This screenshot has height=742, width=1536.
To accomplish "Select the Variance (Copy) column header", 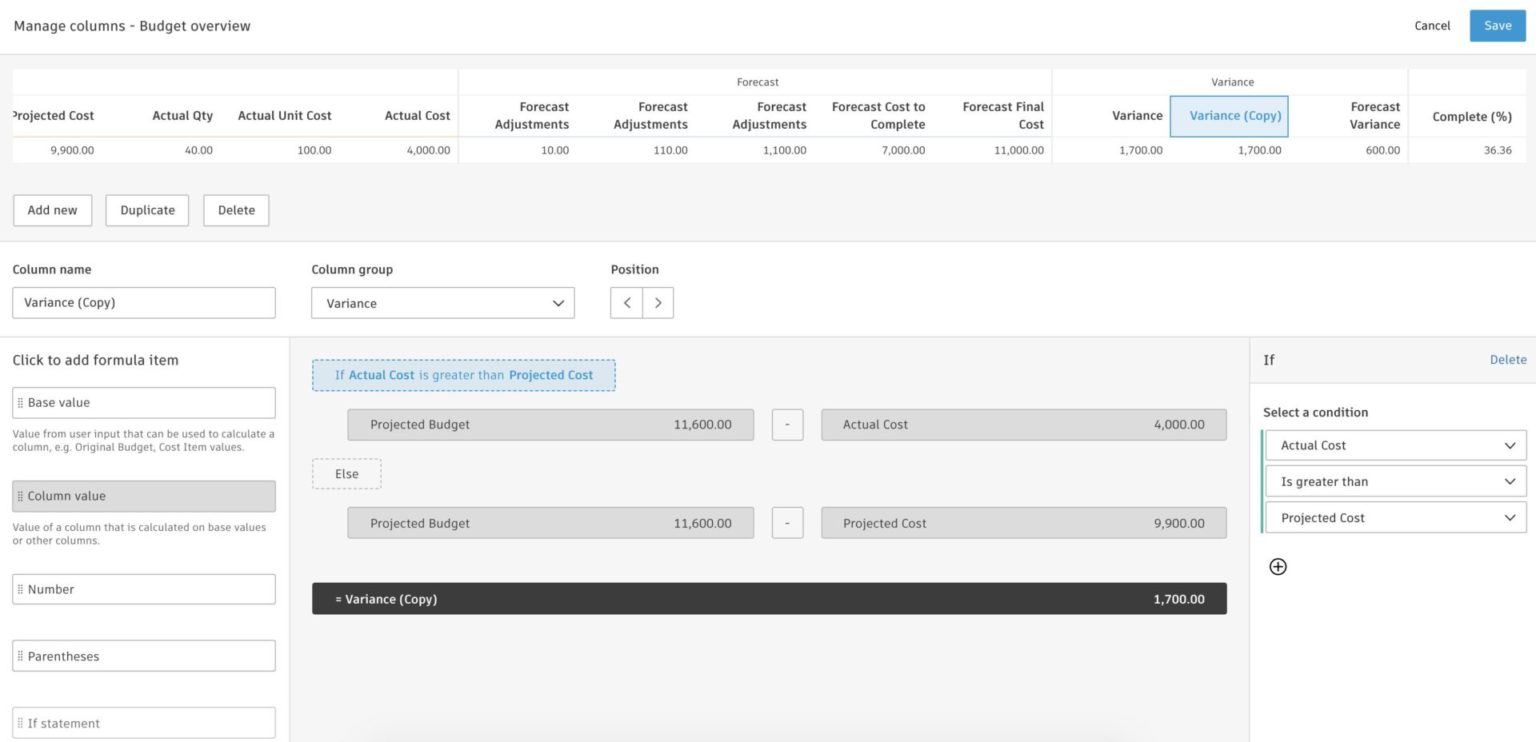I will tap(1229, 116).
